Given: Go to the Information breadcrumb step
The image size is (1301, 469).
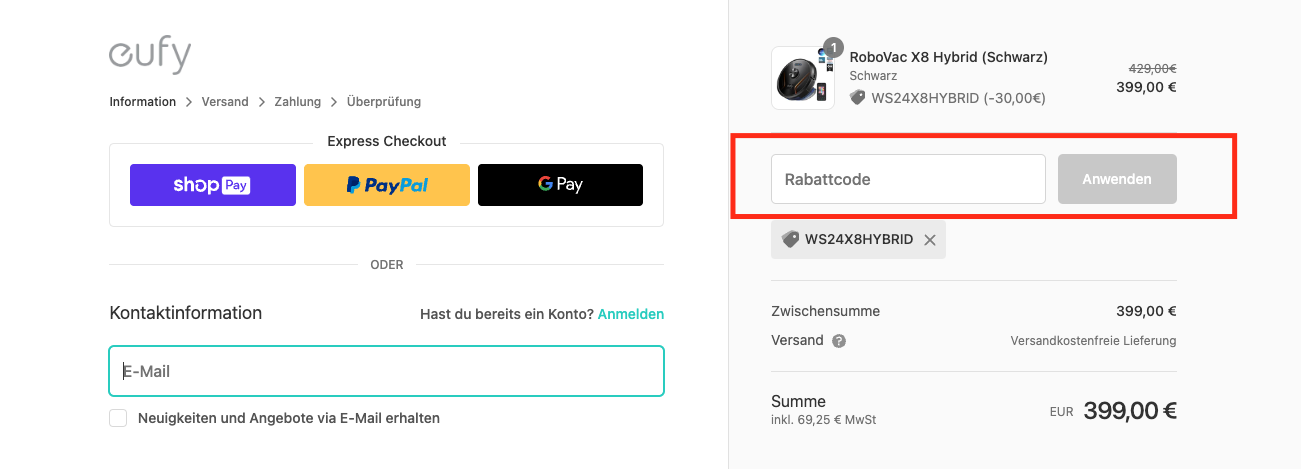Looking at the screenshot, I should [142, 102].
